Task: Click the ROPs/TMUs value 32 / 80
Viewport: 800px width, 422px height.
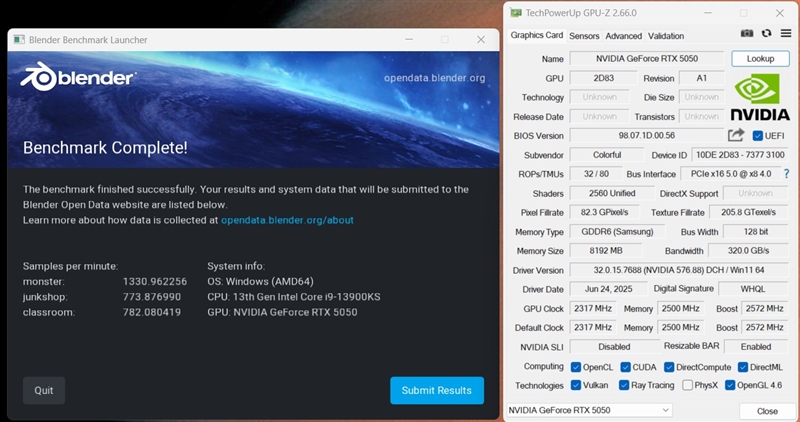Action: coord(596,174)
